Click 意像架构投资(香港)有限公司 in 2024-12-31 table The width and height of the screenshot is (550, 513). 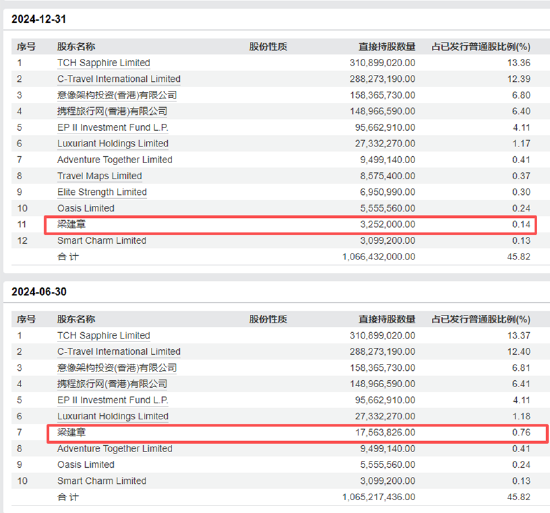(117, 95)
